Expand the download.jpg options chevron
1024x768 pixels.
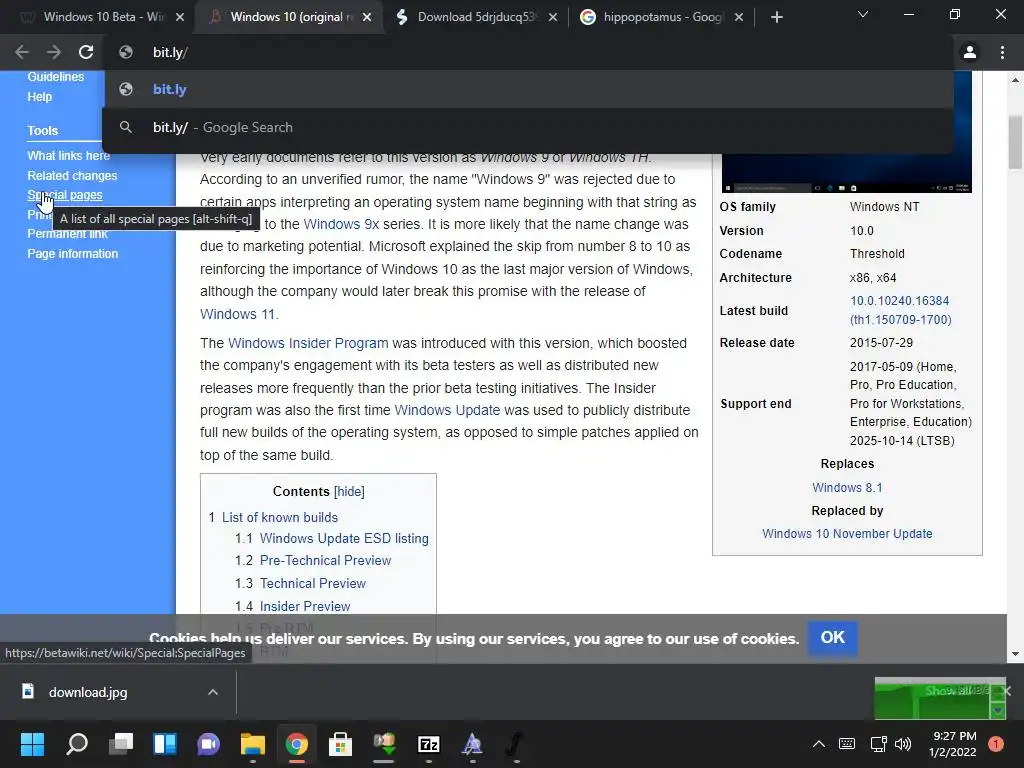213,692
